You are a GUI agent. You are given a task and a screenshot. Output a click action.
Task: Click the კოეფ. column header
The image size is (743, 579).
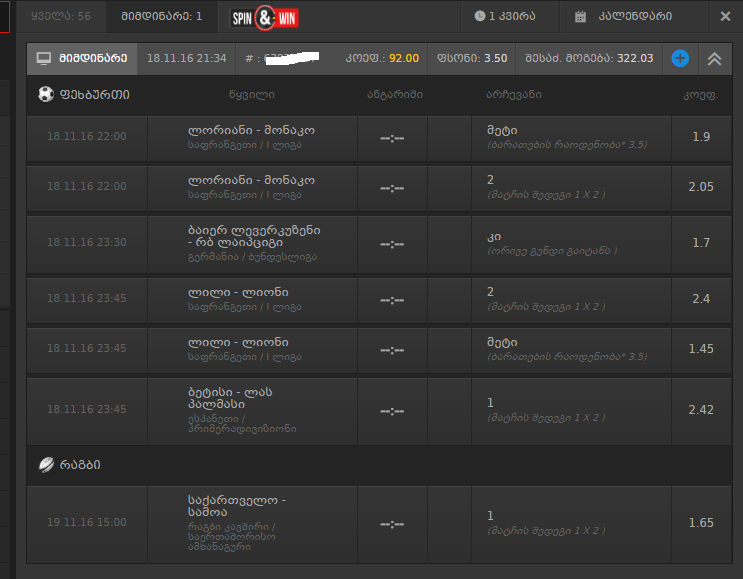[701, 95]
